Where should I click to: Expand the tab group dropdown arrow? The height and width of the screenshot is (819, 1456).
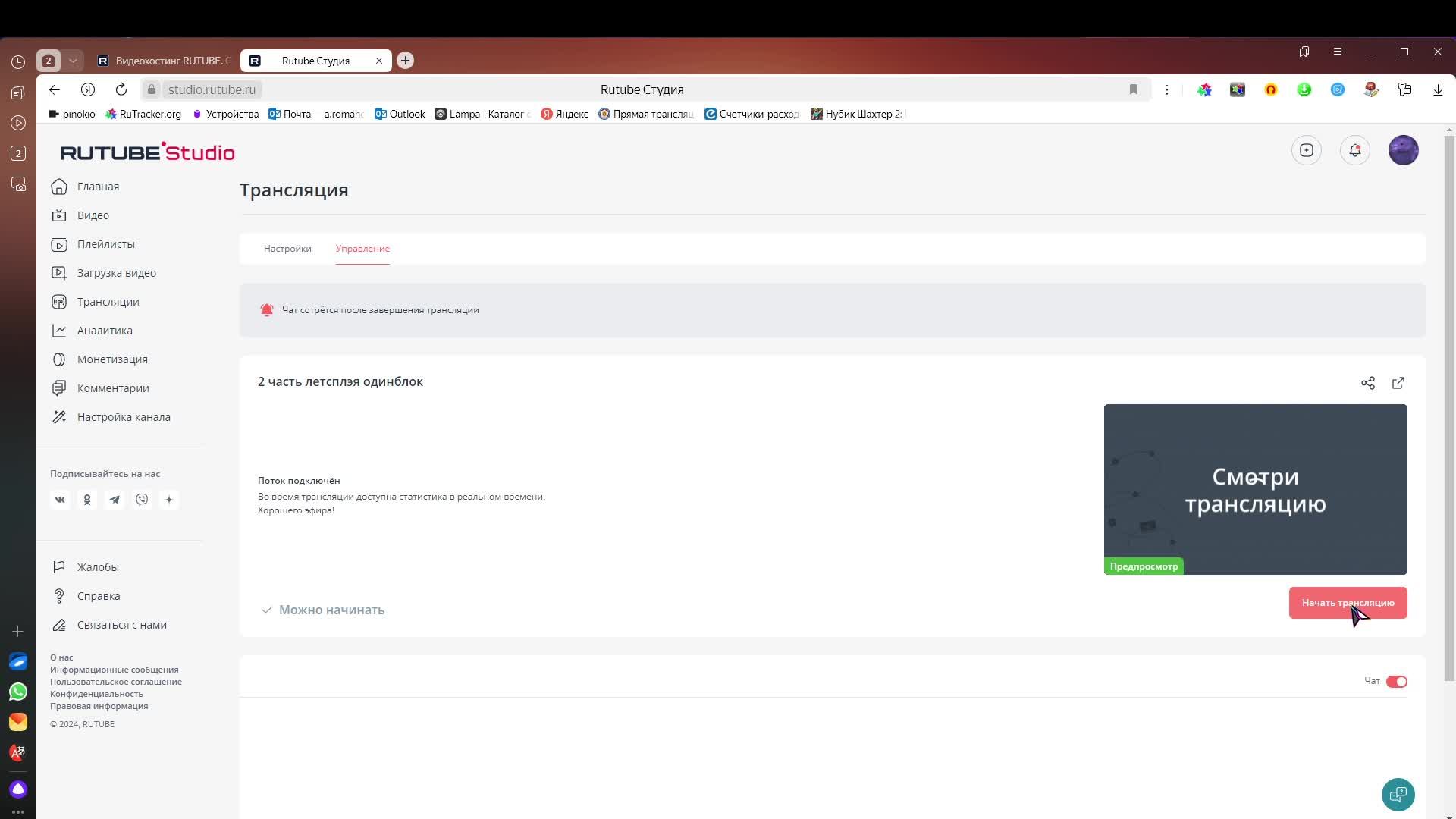pyautogui.click(x=73, y=61)
